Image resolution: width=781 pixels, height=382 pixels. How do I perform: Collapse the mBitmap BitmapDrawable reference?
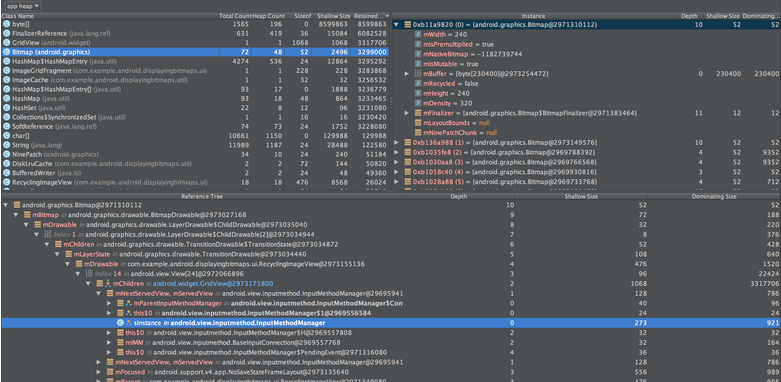pyautogui.click(x=16, y=215)
